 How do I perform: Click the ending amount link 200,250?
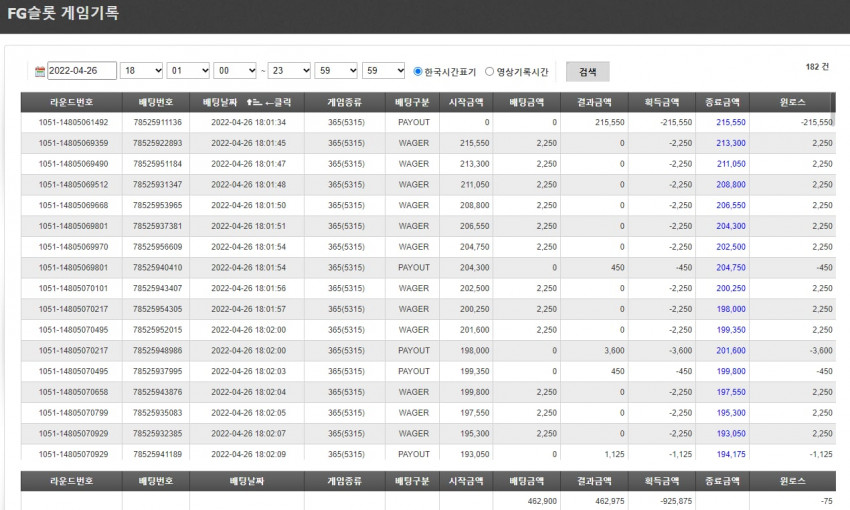coord(731,288)
